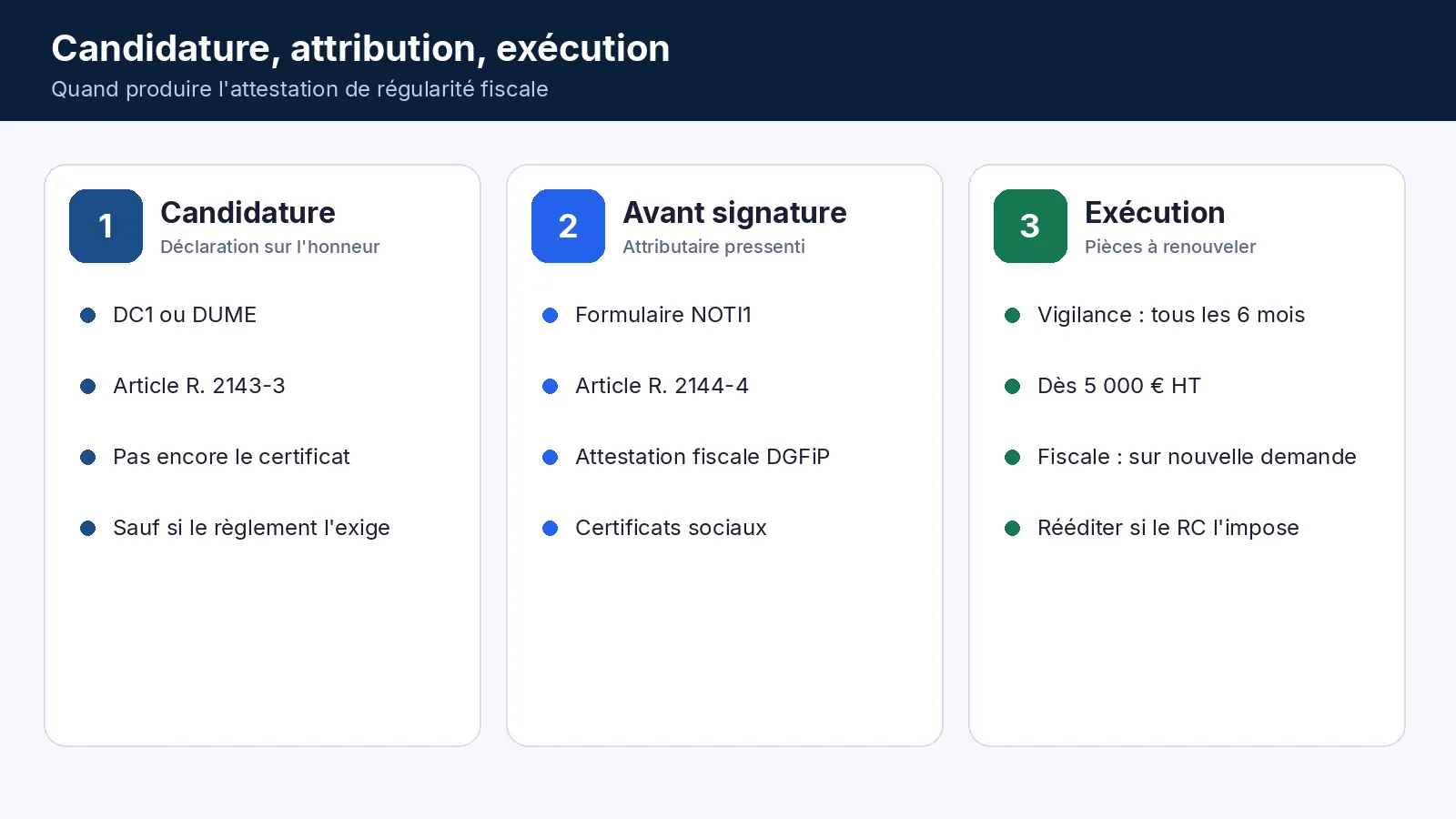Select 'Pièces à renouveler' caption
1456x819 pixels.
tap(1170, 247)
